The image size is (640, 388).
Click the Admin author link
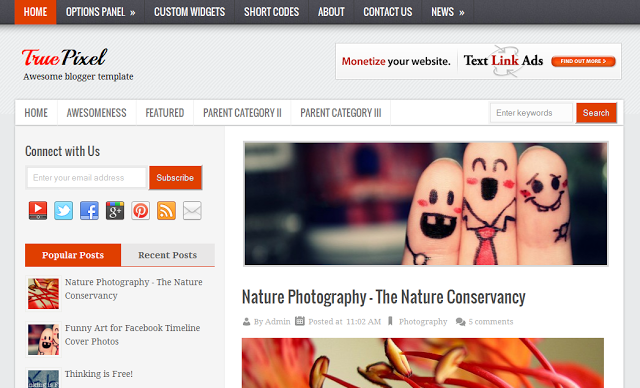pos(278,321)
